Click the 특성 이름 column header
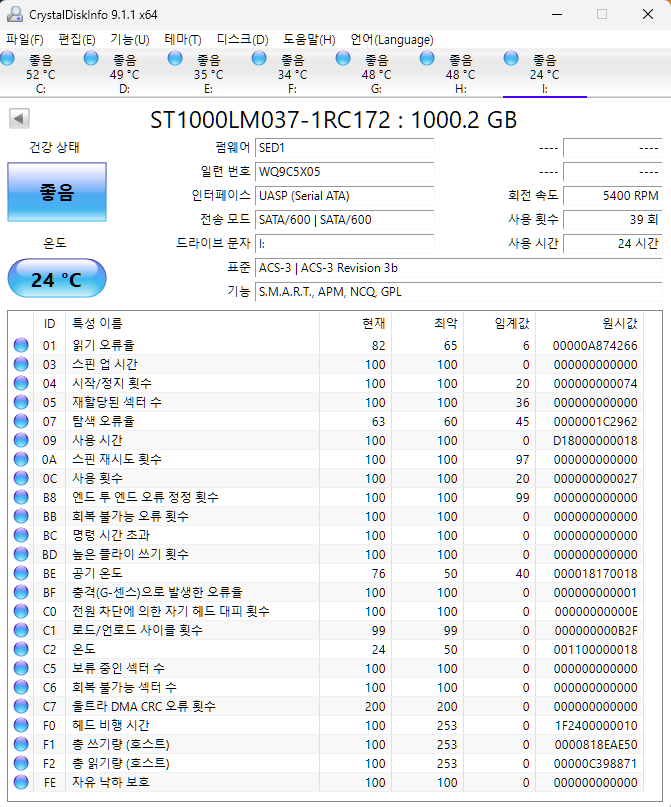This screenshot has width=671, height=807. pos(192,324)
